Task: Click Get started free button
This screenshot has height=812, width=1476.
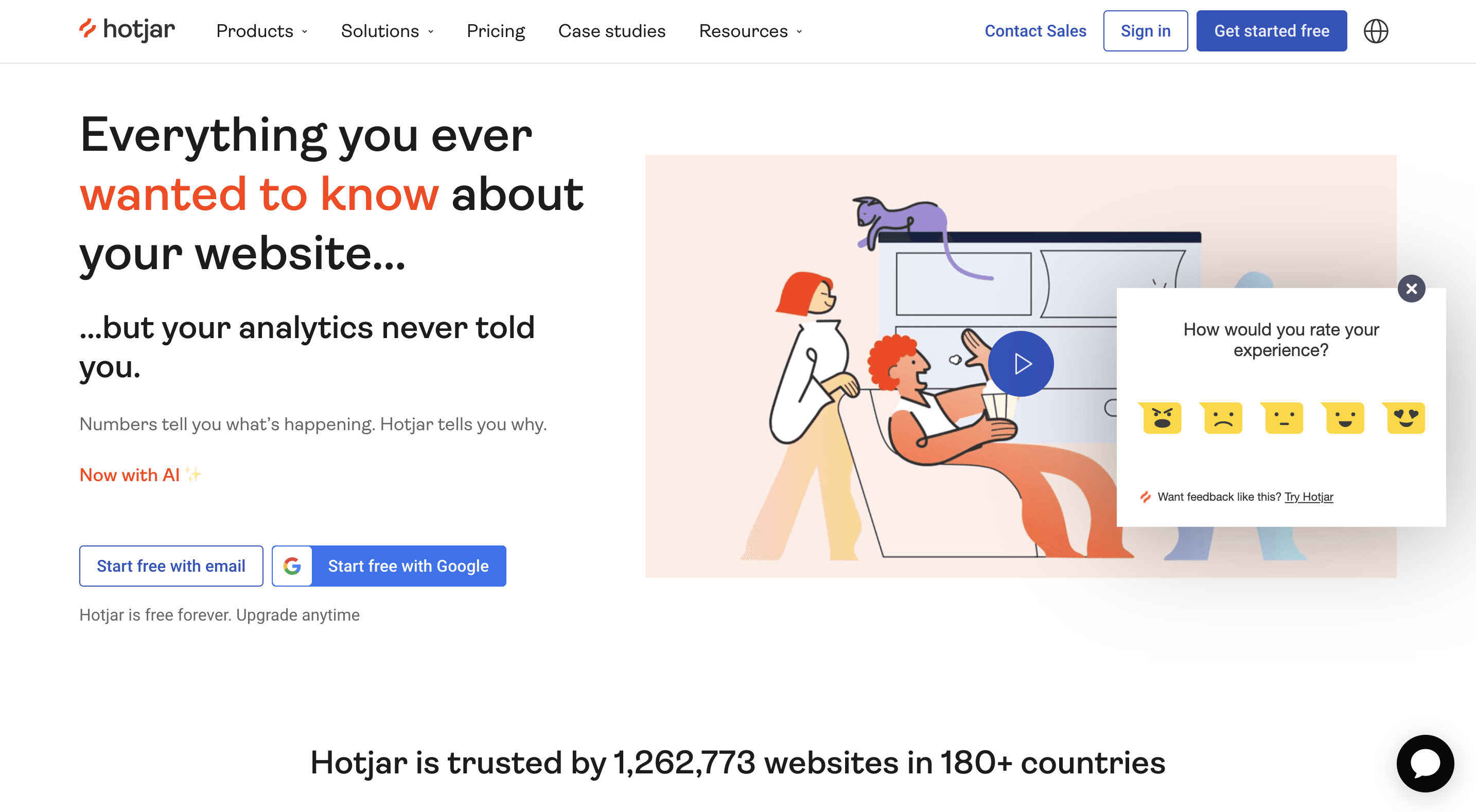Action: click(1272, 31)
